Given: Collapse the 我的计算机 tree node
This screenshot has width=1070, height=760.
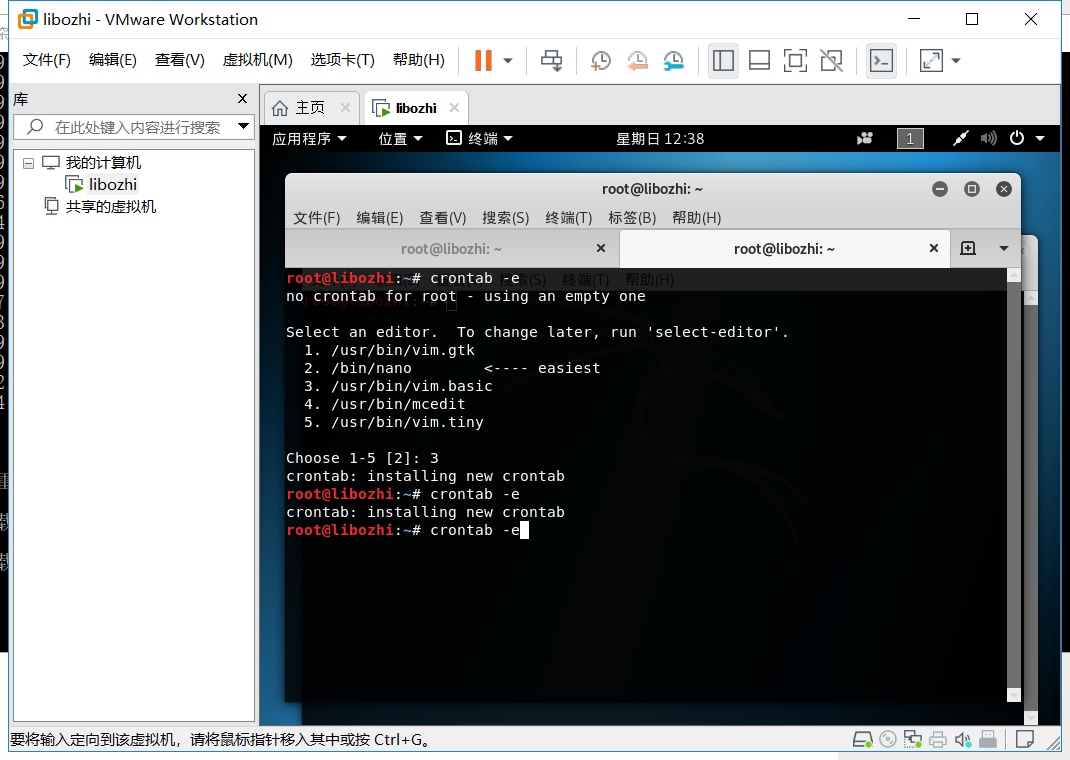Looking at the screenshot, I should tap(28, 163).
